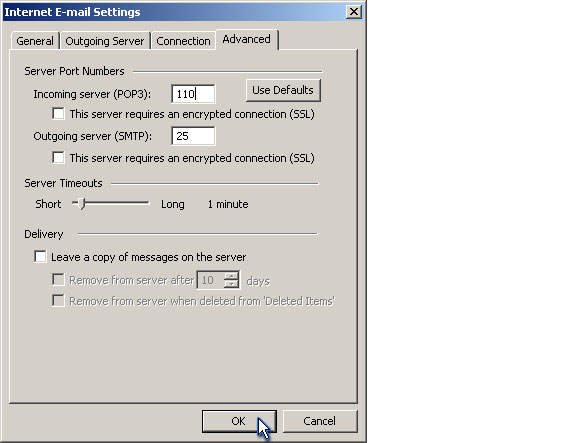Image resolution: width=576 pixels, height=443 pixels.
Task: Tick Remove from server when deleted checkbox
Action: coord(58,301)
